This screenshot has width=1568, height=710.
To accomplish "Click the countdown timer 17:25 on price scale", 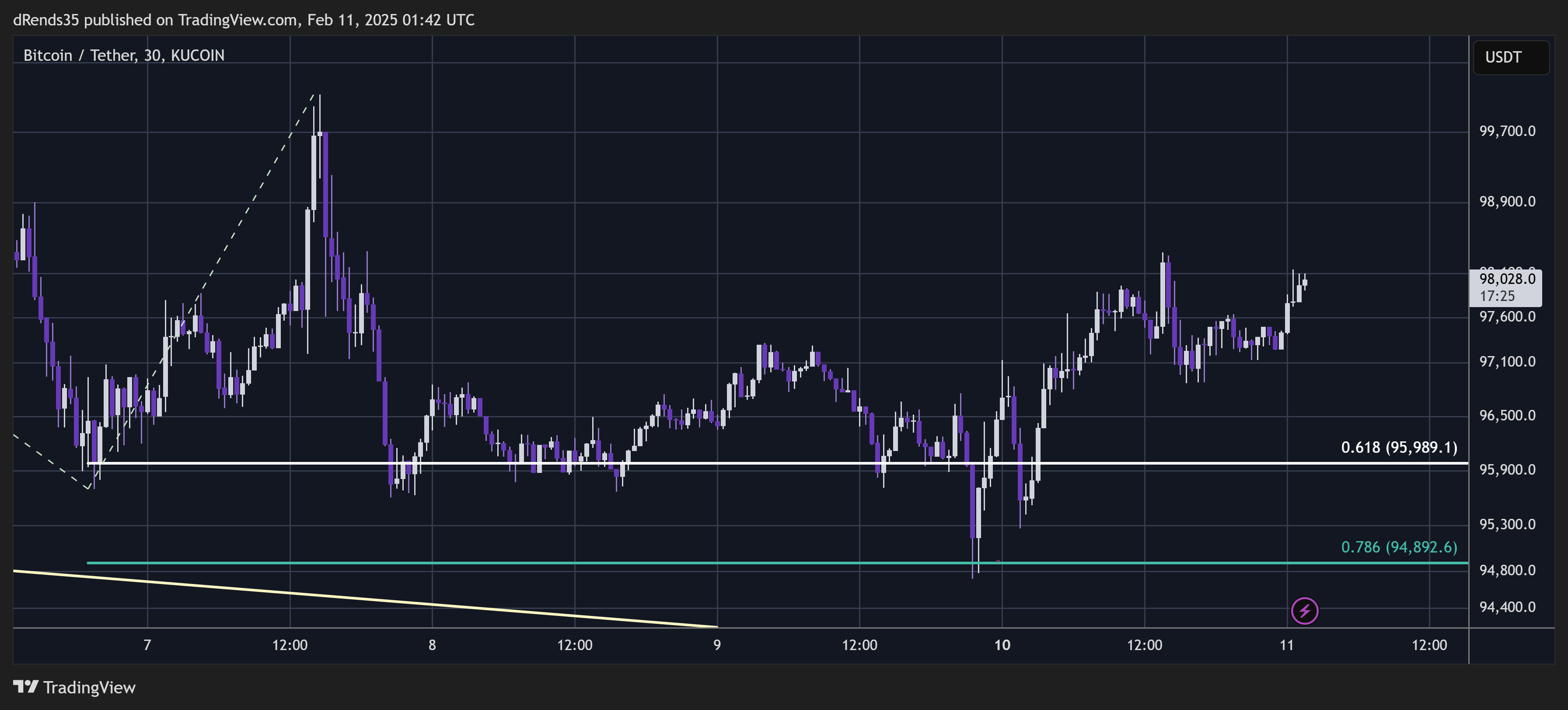I will [1497, 297].
